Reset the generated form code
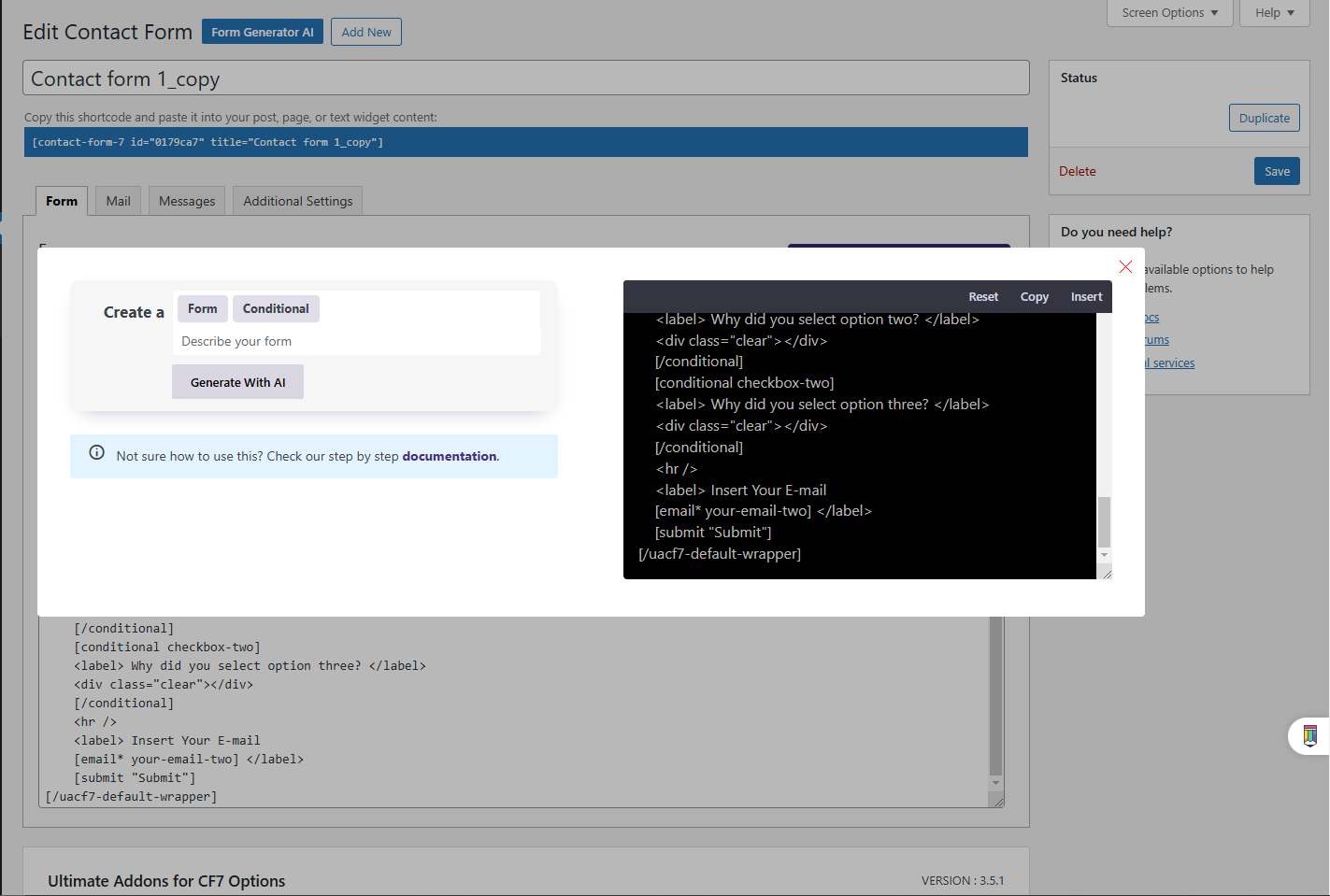1330x896 pixels. click(983, 296)
